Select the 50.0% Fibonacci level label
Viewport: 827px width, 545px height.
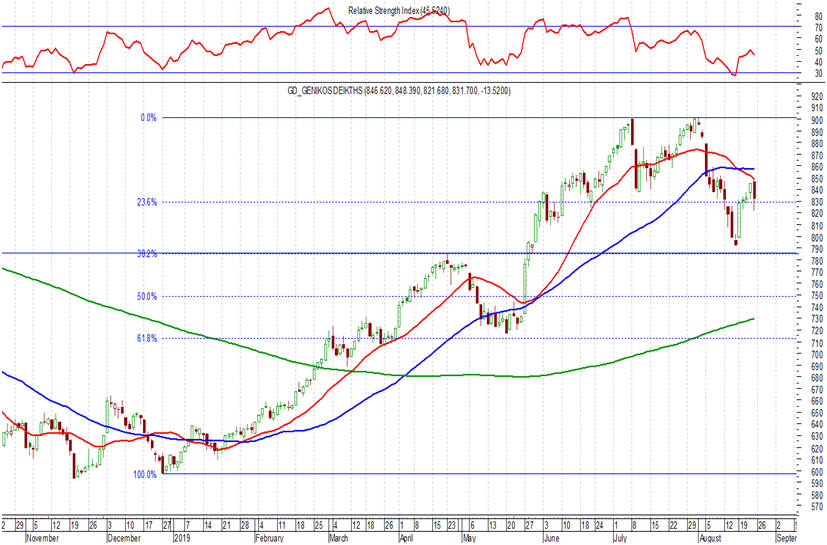click(147, 297)
